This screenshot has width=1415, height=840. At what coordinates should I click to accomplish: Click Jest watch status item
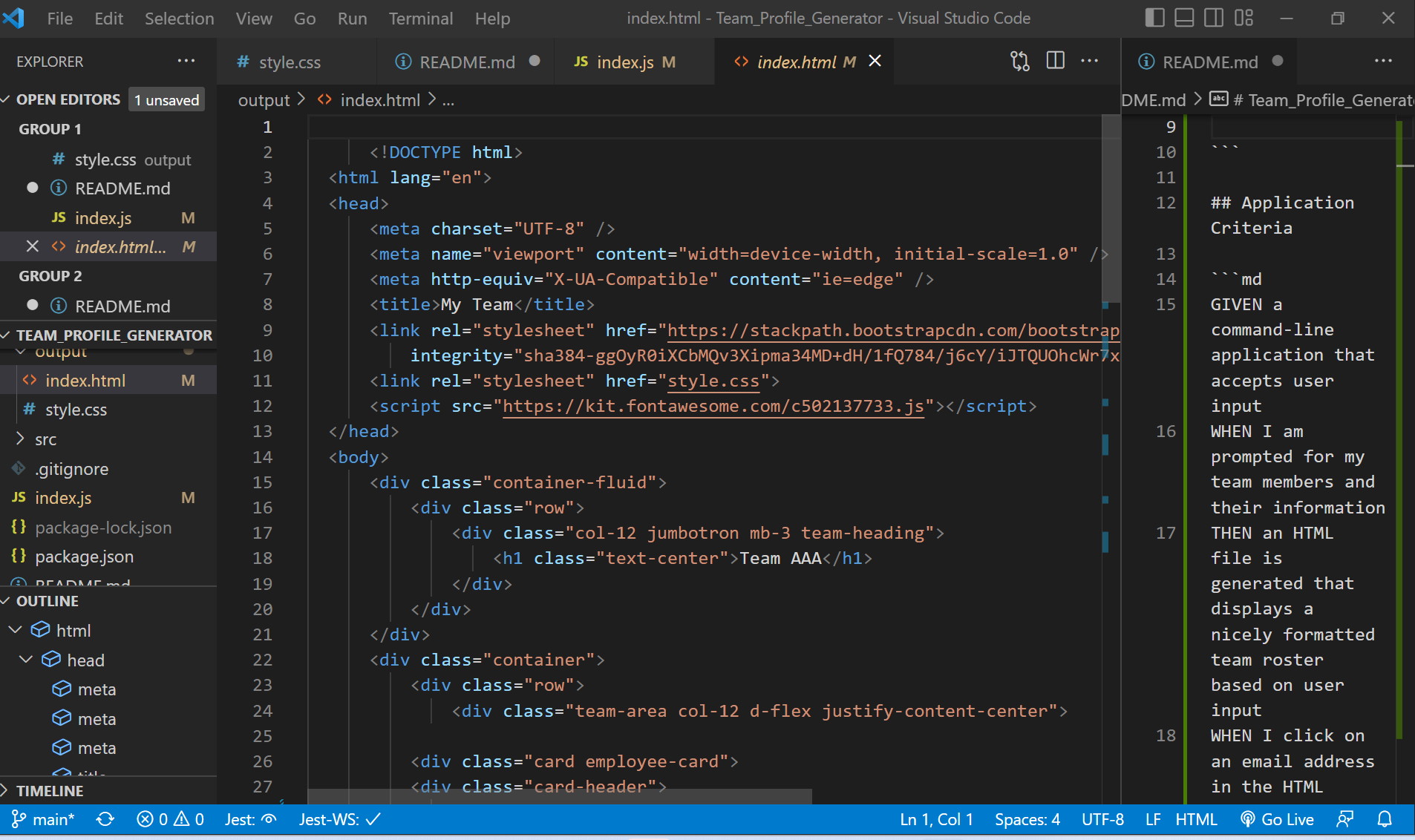(251, 819)
